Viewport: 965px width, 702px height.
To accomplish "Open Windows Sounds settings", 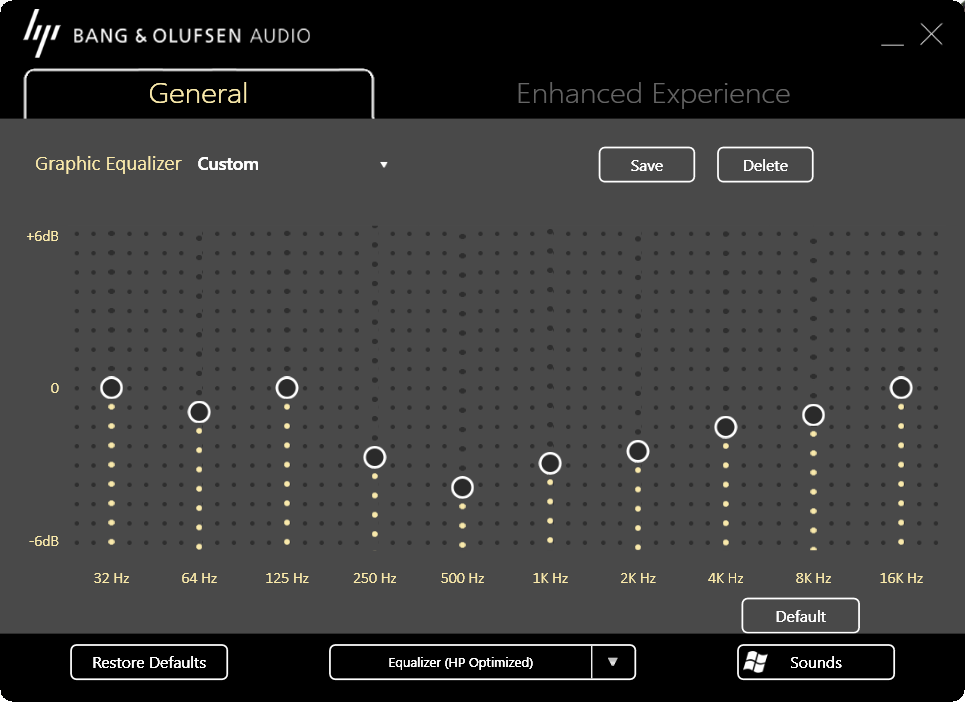I will click(x=815, y=662).
